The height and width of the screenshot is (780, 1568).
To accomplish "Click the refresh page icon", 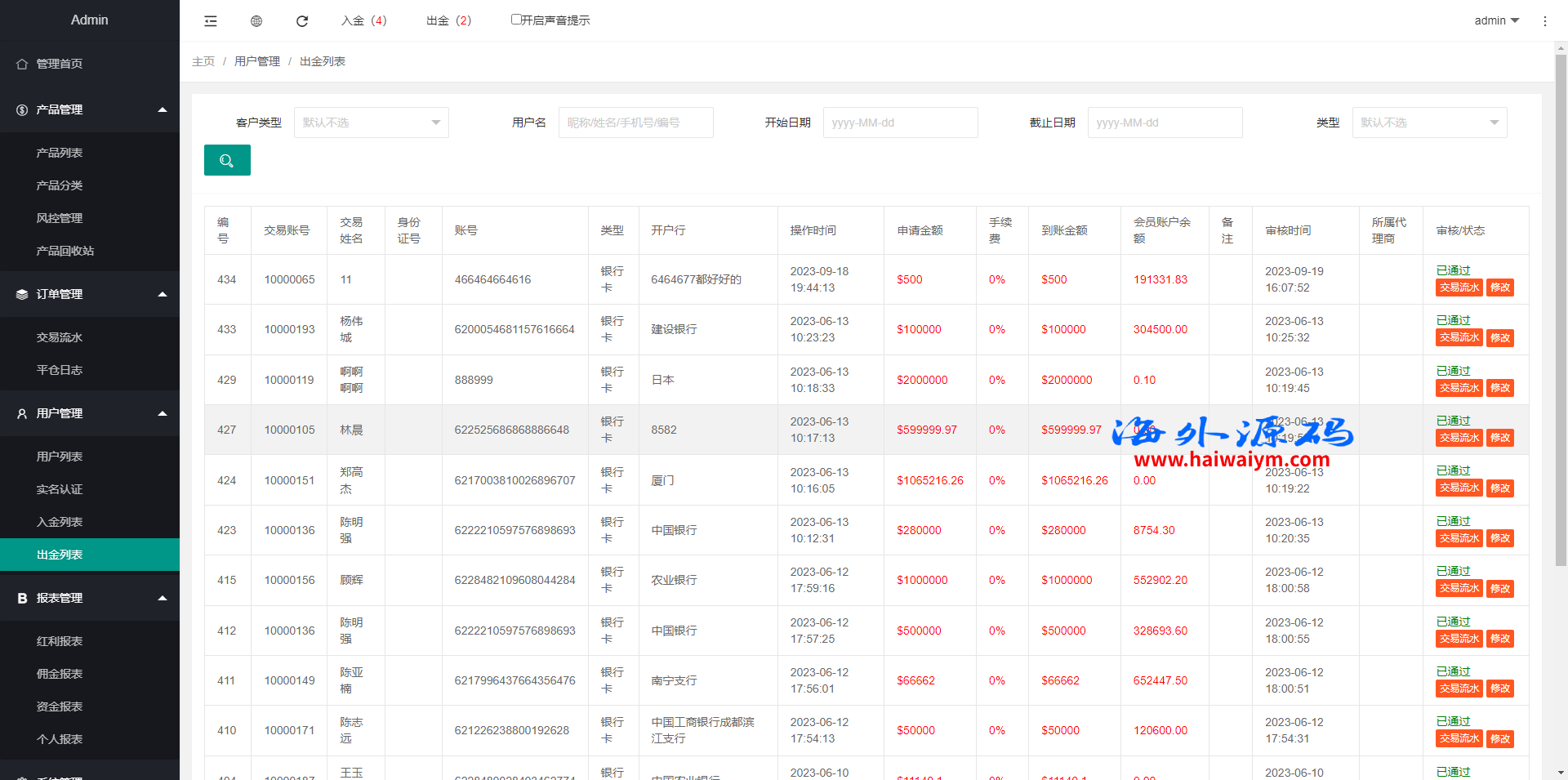I will tap(302, 21).
